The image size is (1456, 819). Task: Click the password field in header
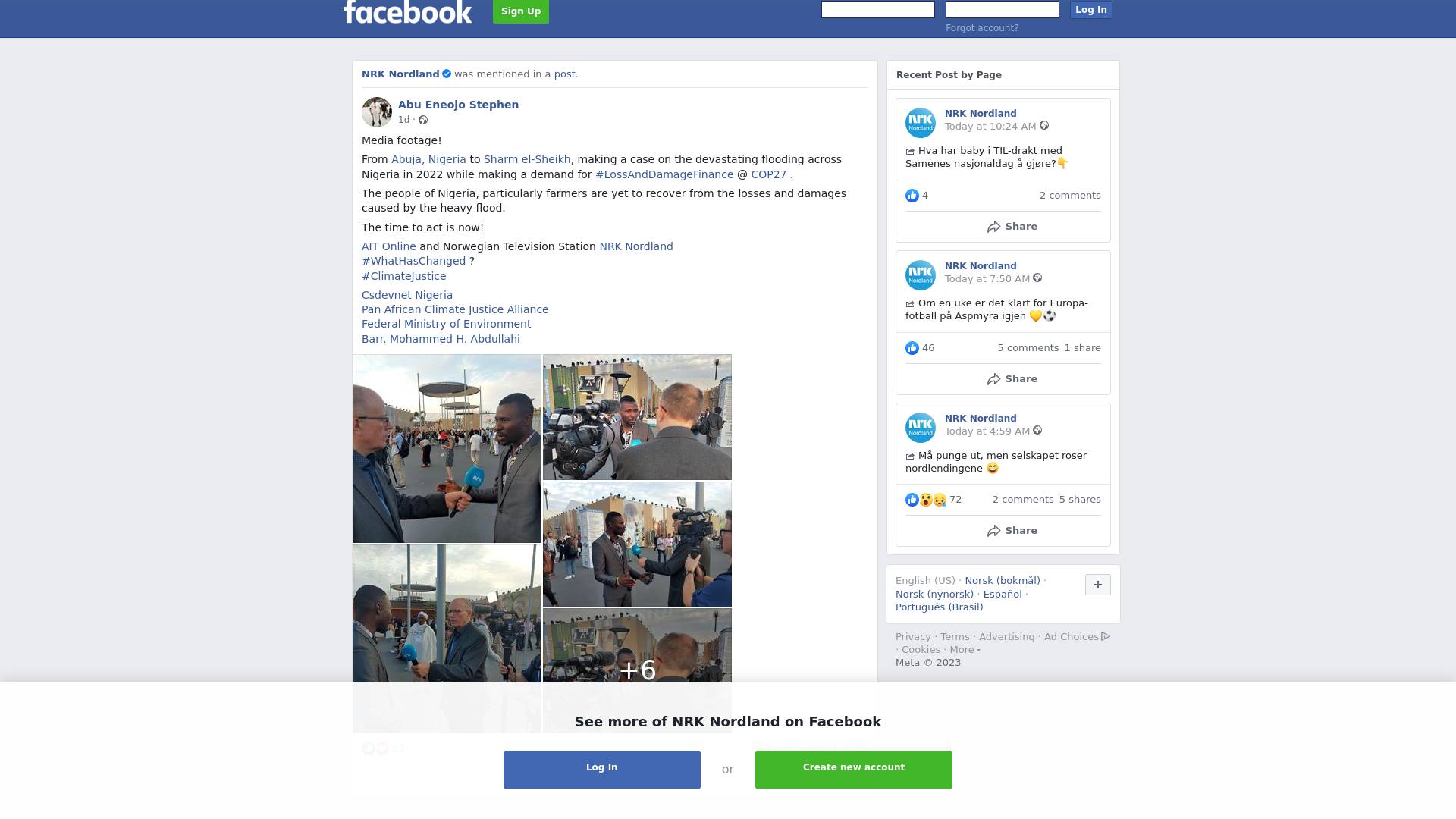(1003, 9)
